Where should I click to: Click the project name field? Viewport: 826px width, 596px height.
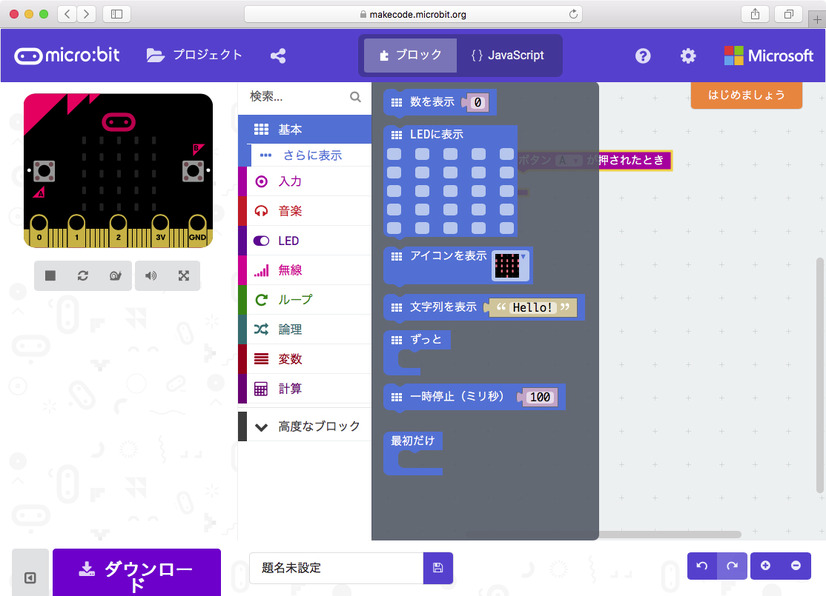336,568
